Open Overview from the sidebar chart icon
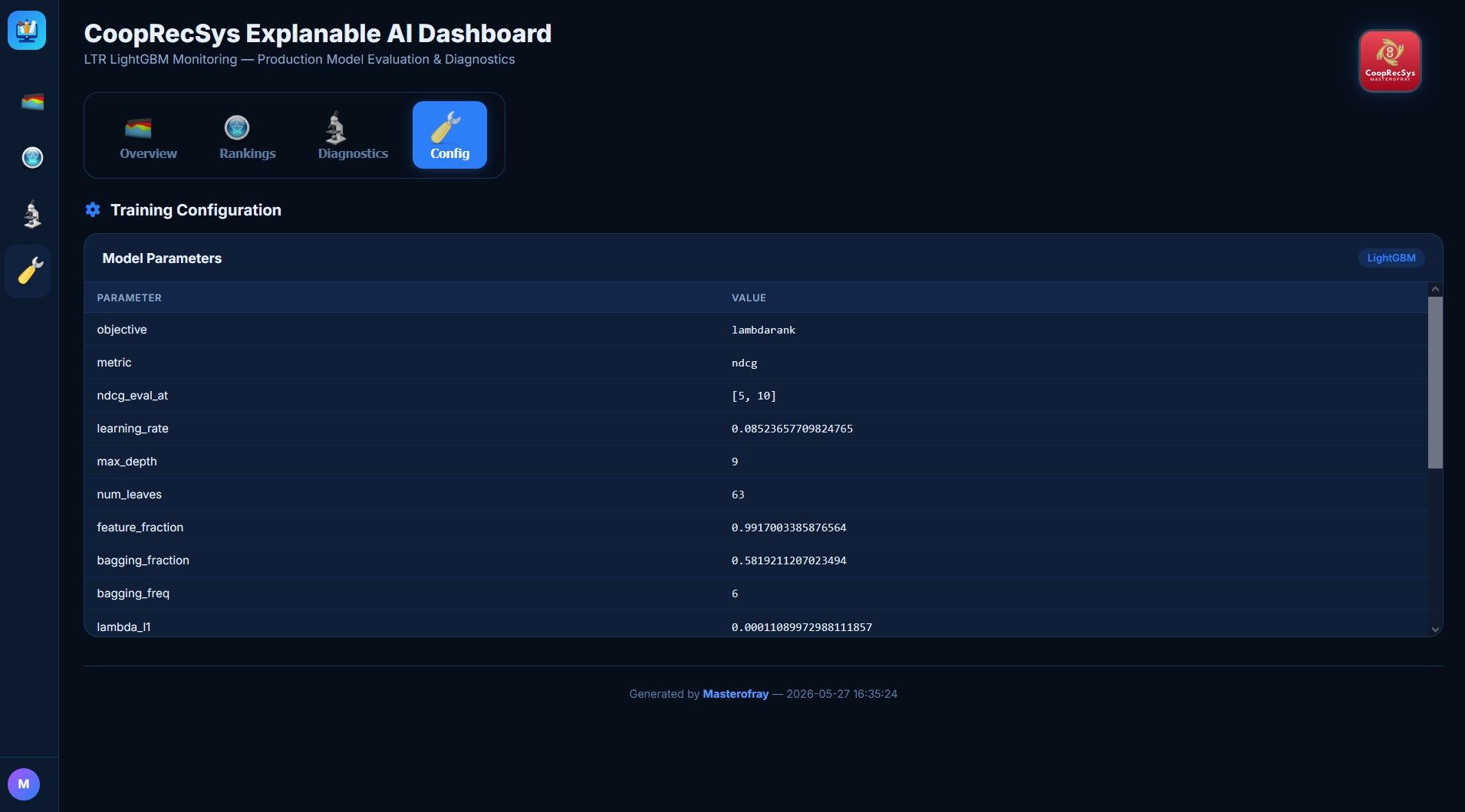The image size is (1465, 812). click(32, 101)
